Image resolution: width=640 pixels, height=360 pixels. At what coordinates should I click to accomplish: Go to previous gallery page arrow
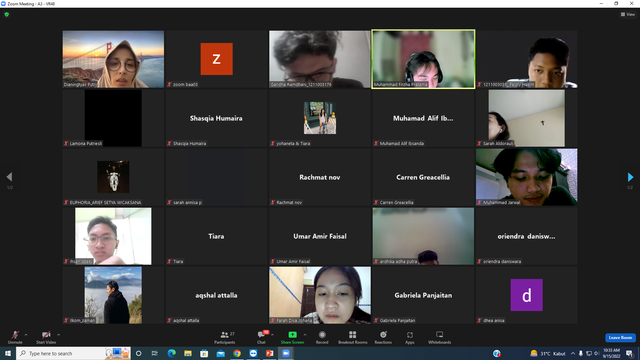[x=9, y=177]
